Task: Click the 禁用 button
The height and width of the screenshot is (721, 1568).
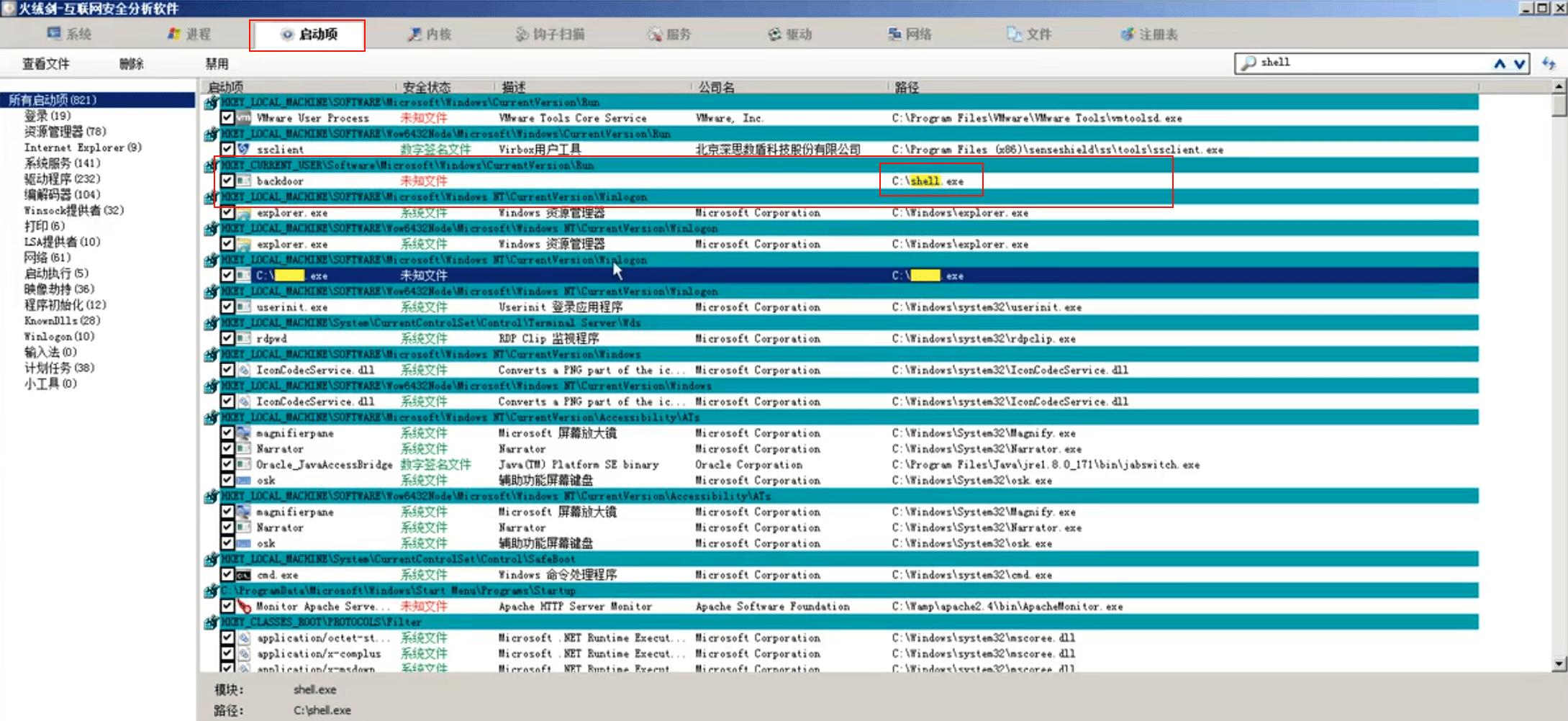Action: [x=217, y=64]
